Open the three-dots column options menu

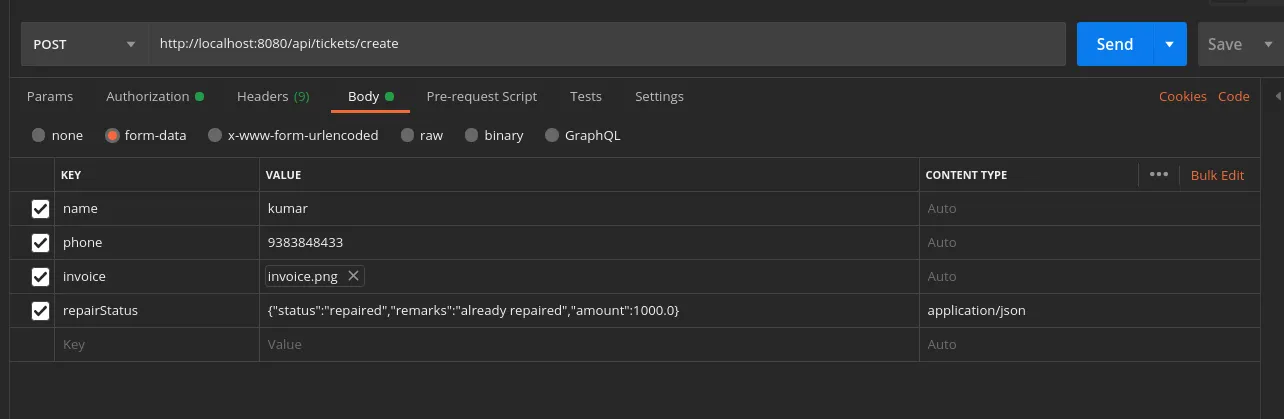click(1159, 174)
